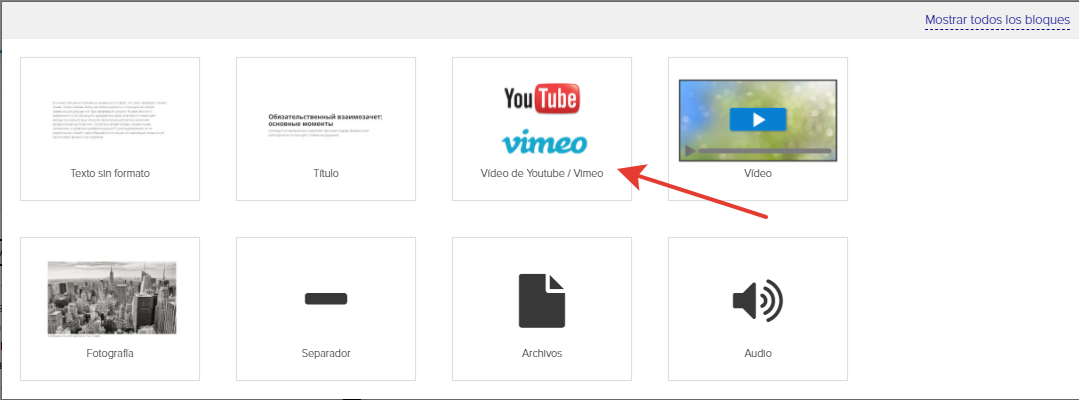Click the 'Fotografía' label text
This screenshot has height=400, width=1079.
point(110,353)
